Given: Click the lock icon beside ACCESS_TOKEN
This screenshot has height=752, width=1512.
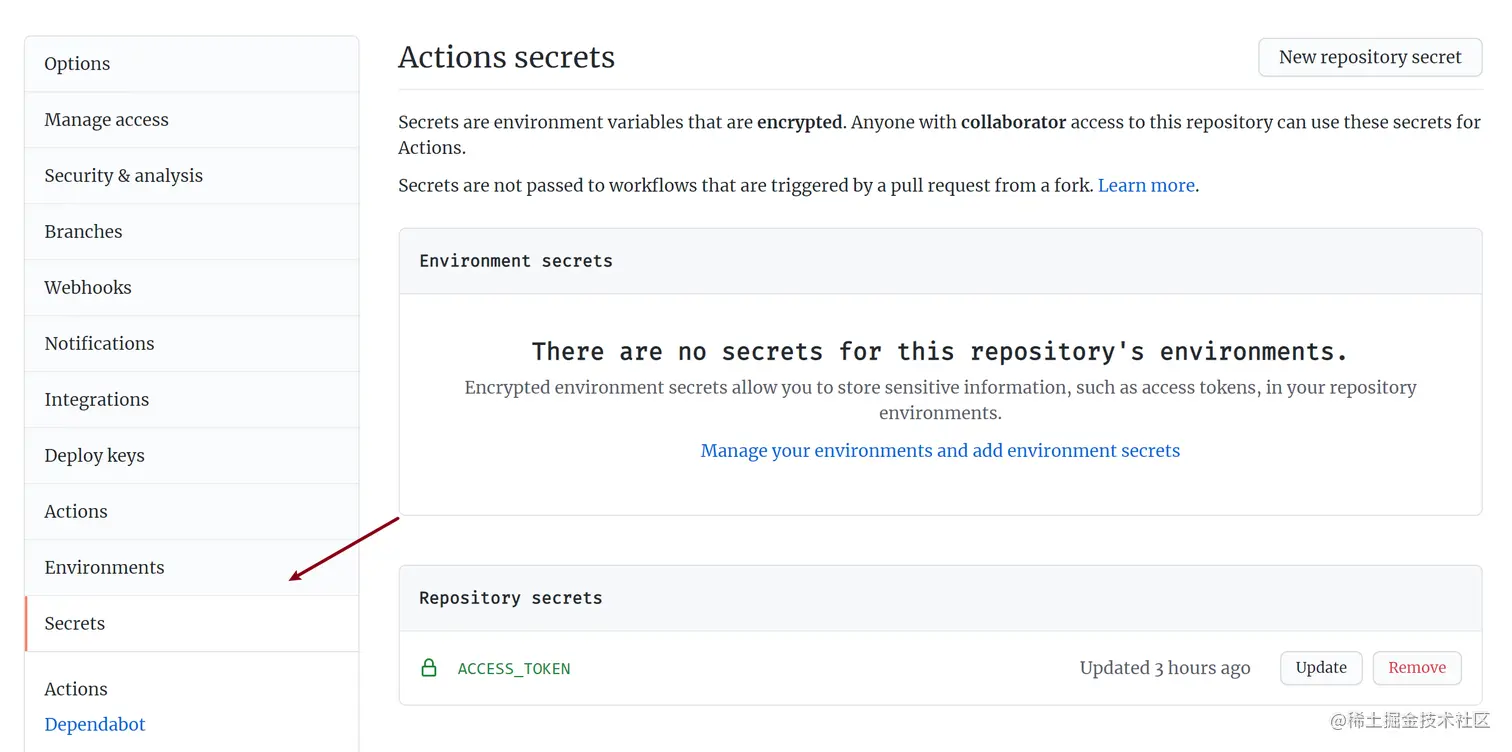Looking at the screenshot, I should click(x=429, y=668).
